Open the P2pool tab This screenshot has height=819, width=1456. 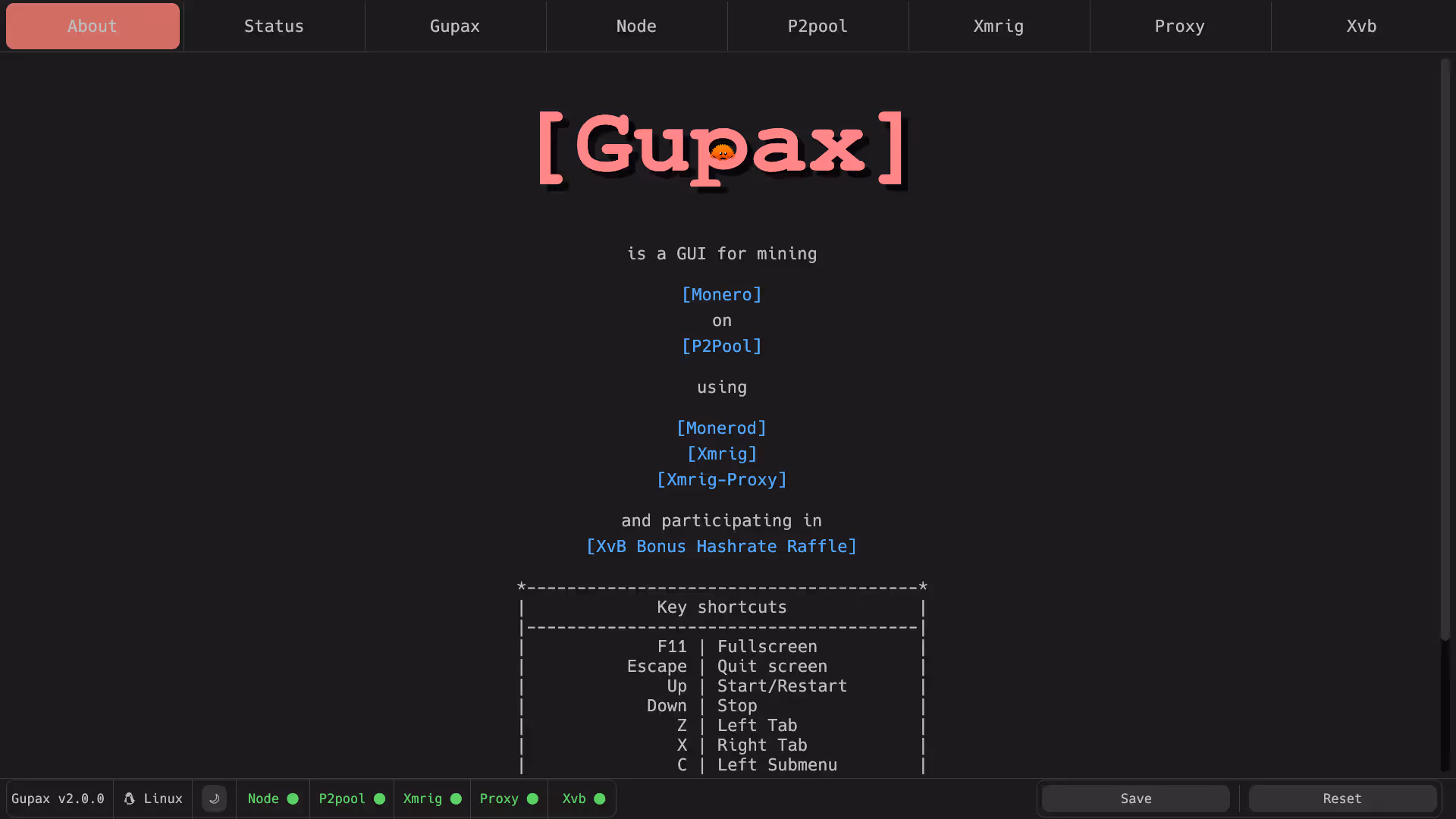click(x=817, y=26)
